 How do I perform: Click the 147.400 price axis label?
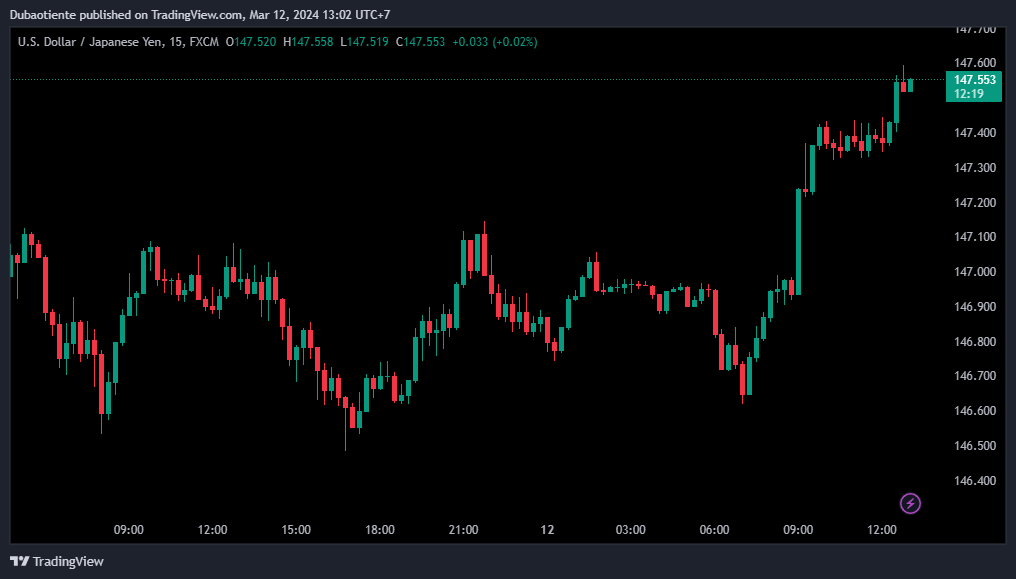[975, 133]
